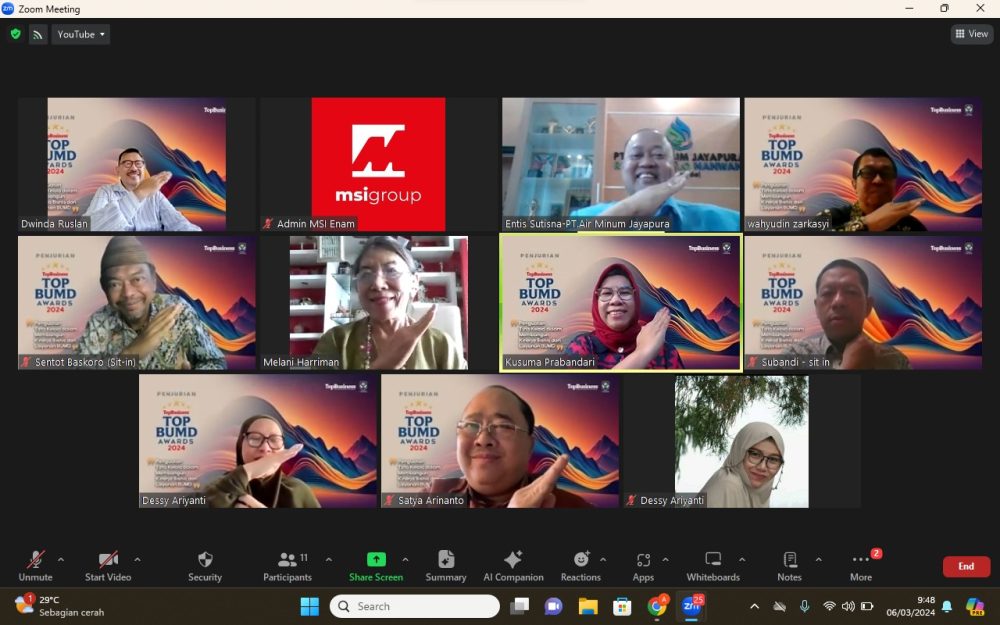Image resolution: width=1000 pixels, height=625 pixels.
Task: Unmute the microphone
Action: pos(35,565)
